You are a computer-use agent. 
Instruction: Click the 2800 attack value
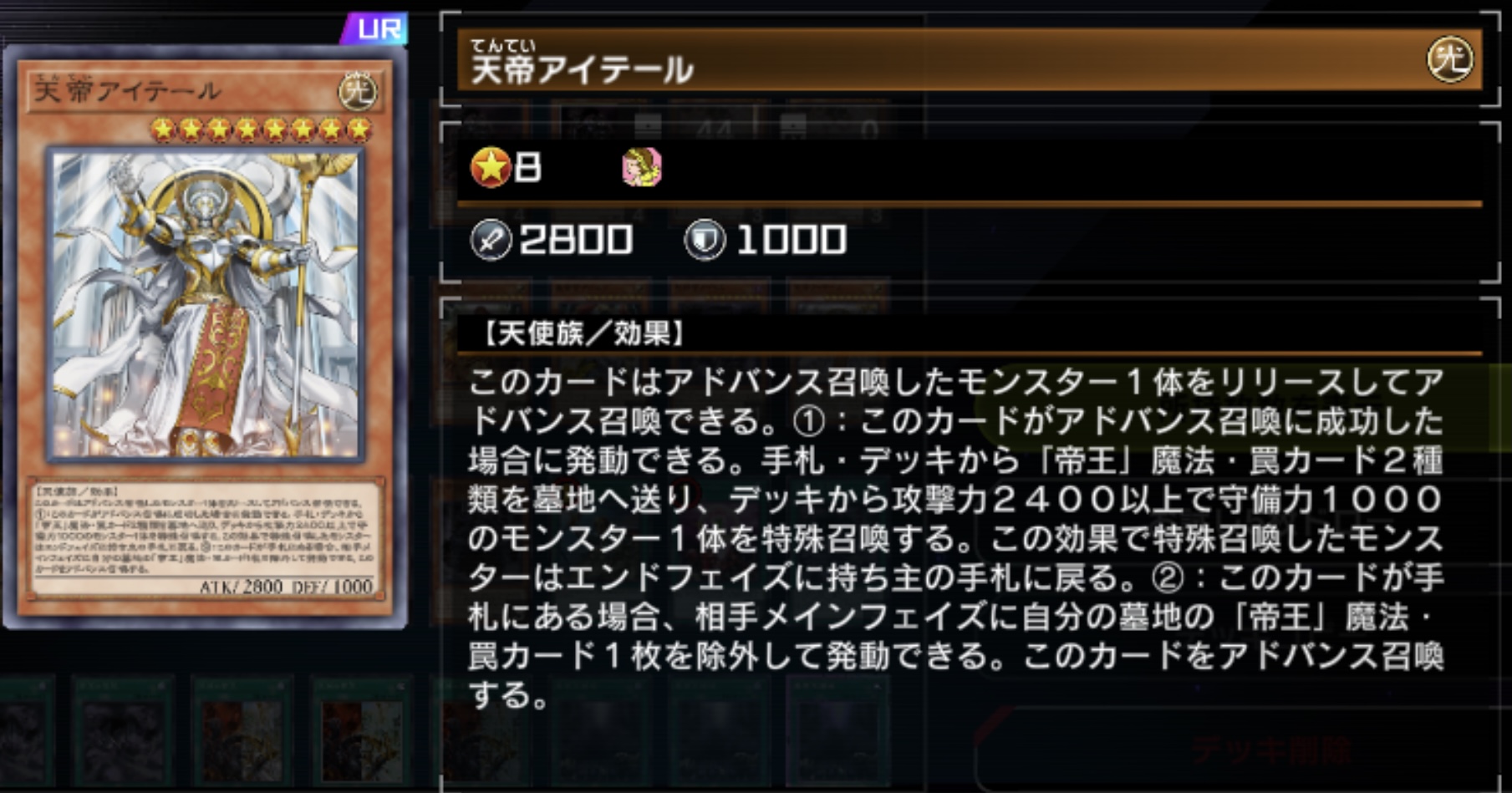[575, 241]
